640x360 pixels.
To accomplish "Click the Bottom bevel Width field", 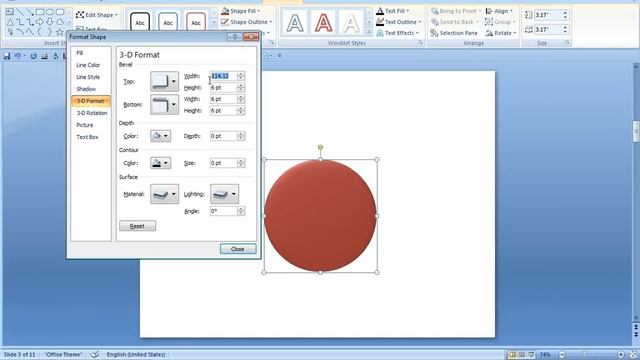I will (x=223, y=99).
